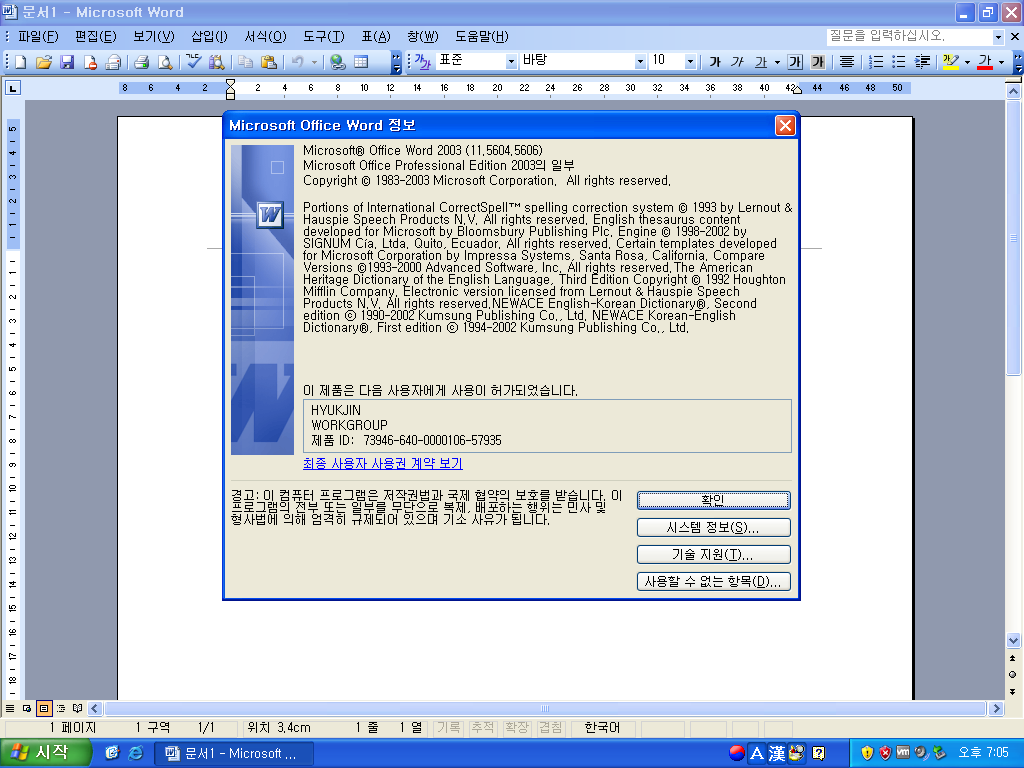The image size is (1024, 768).
Task: Open the font size 10 dropdown
Action: click(690, 61)
